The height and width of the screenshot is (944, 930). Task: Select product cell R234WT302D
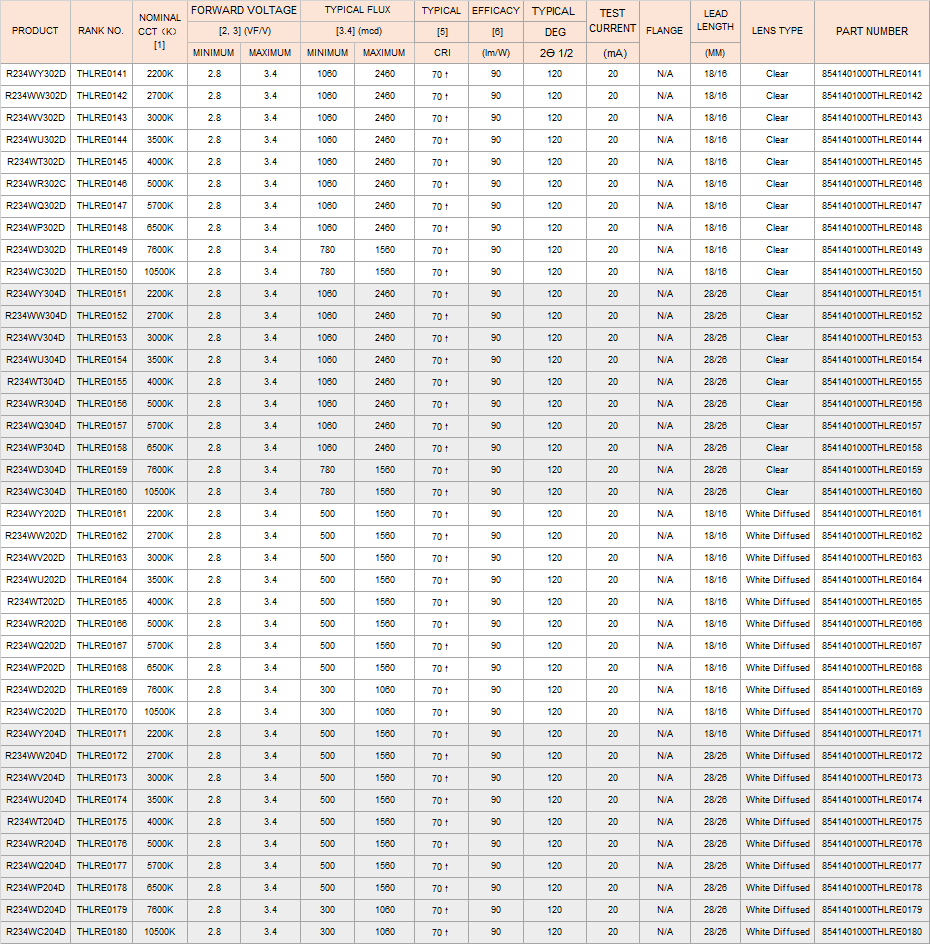[36, 162]
